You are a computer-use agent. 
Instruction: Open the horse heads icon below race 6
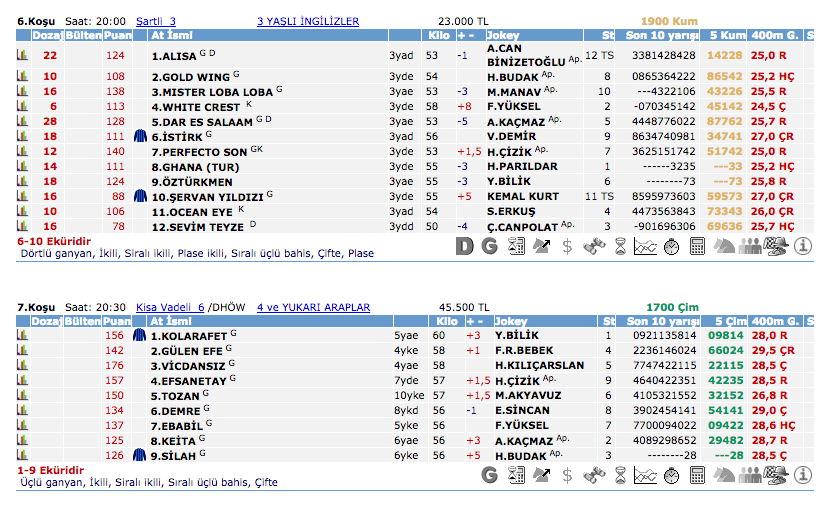[723, 246]
